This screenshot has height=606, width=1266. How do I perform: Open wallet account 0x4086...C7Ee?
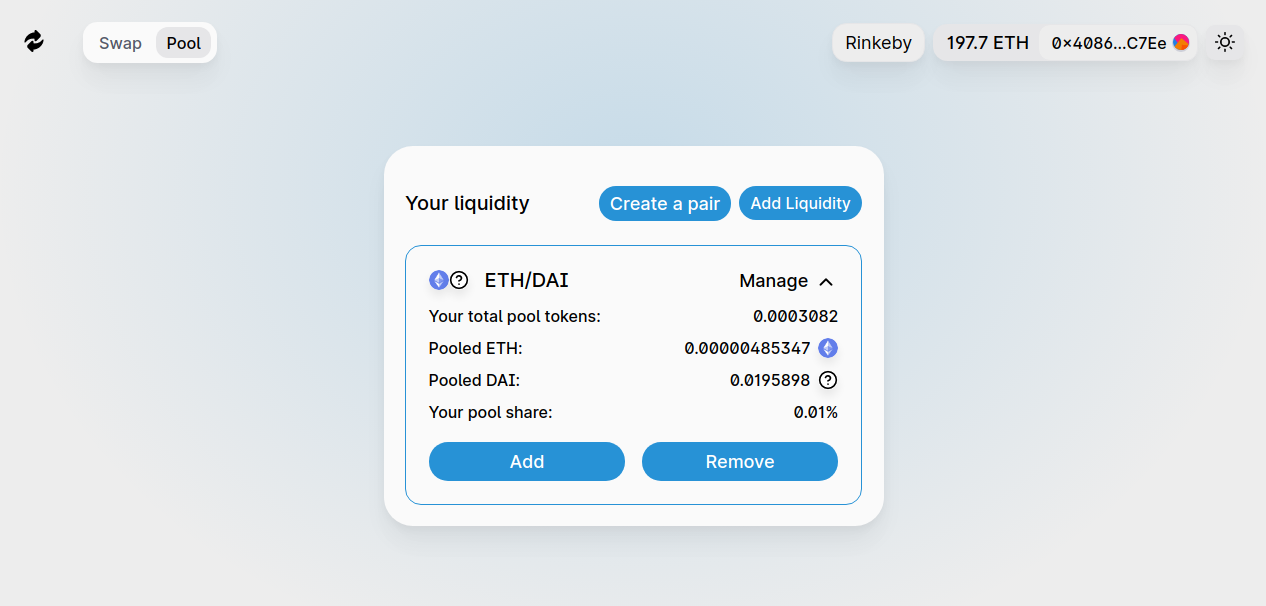(x=1108, y=43)
